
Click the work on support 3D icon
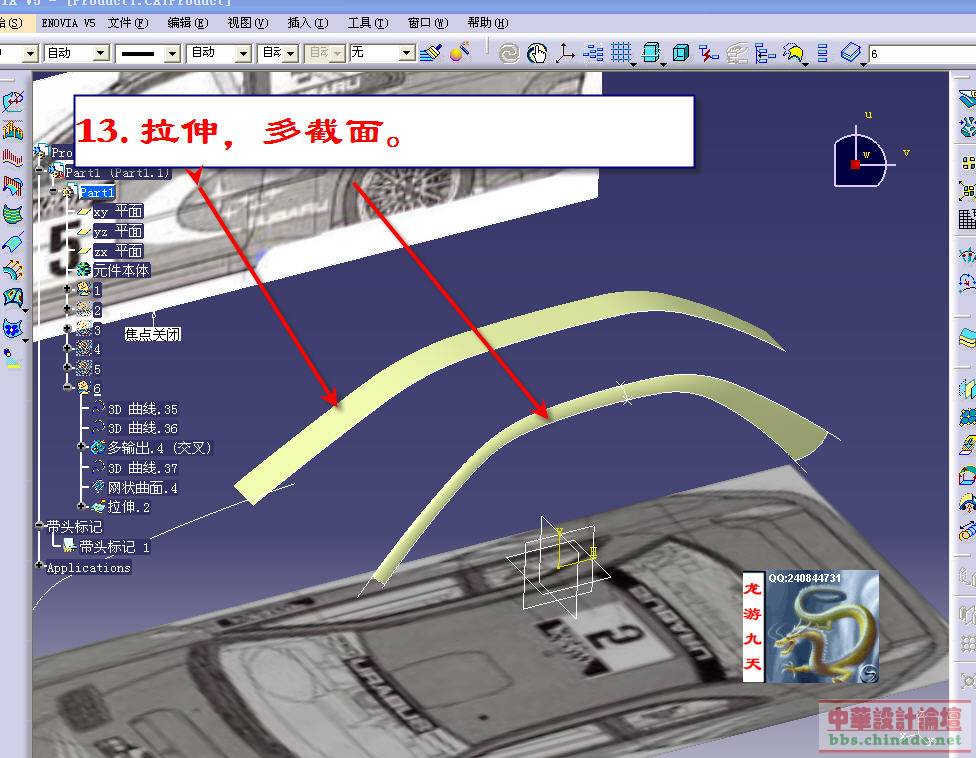(652, 53)
